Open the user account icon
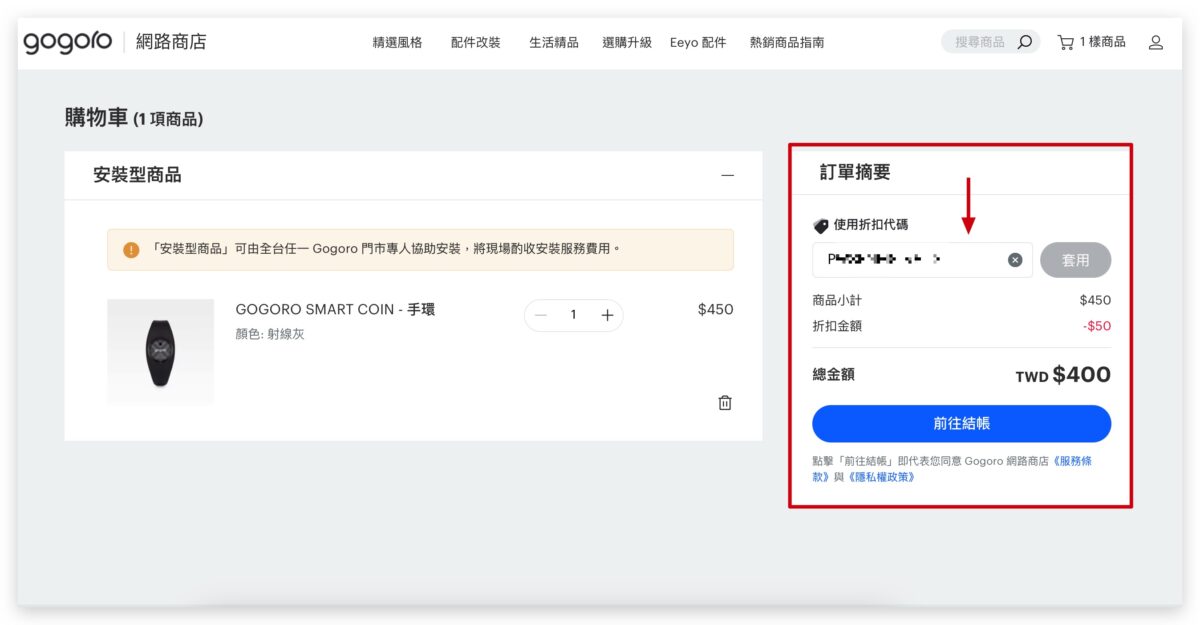 click(1156, 42)
